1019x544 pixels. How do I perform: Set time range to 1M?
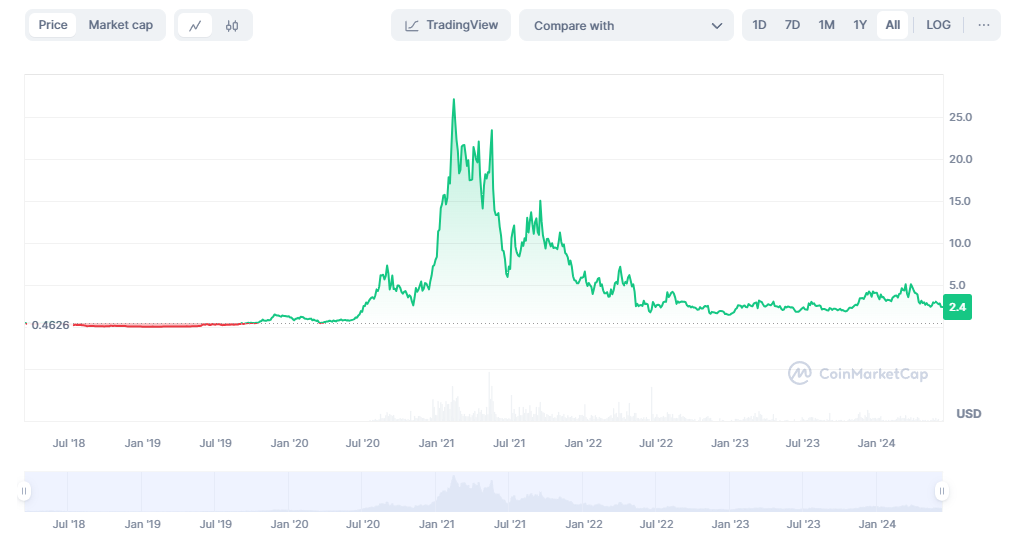click(826, 25)
